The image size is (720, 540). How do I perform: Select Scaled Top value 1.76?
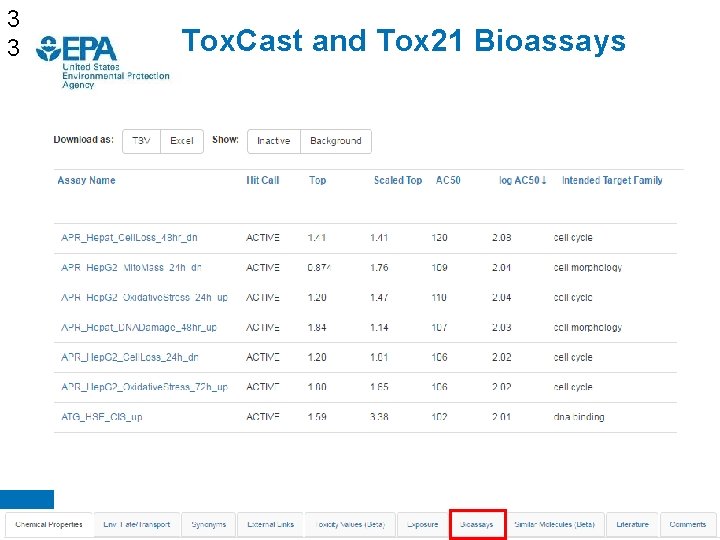pos(379,268)
